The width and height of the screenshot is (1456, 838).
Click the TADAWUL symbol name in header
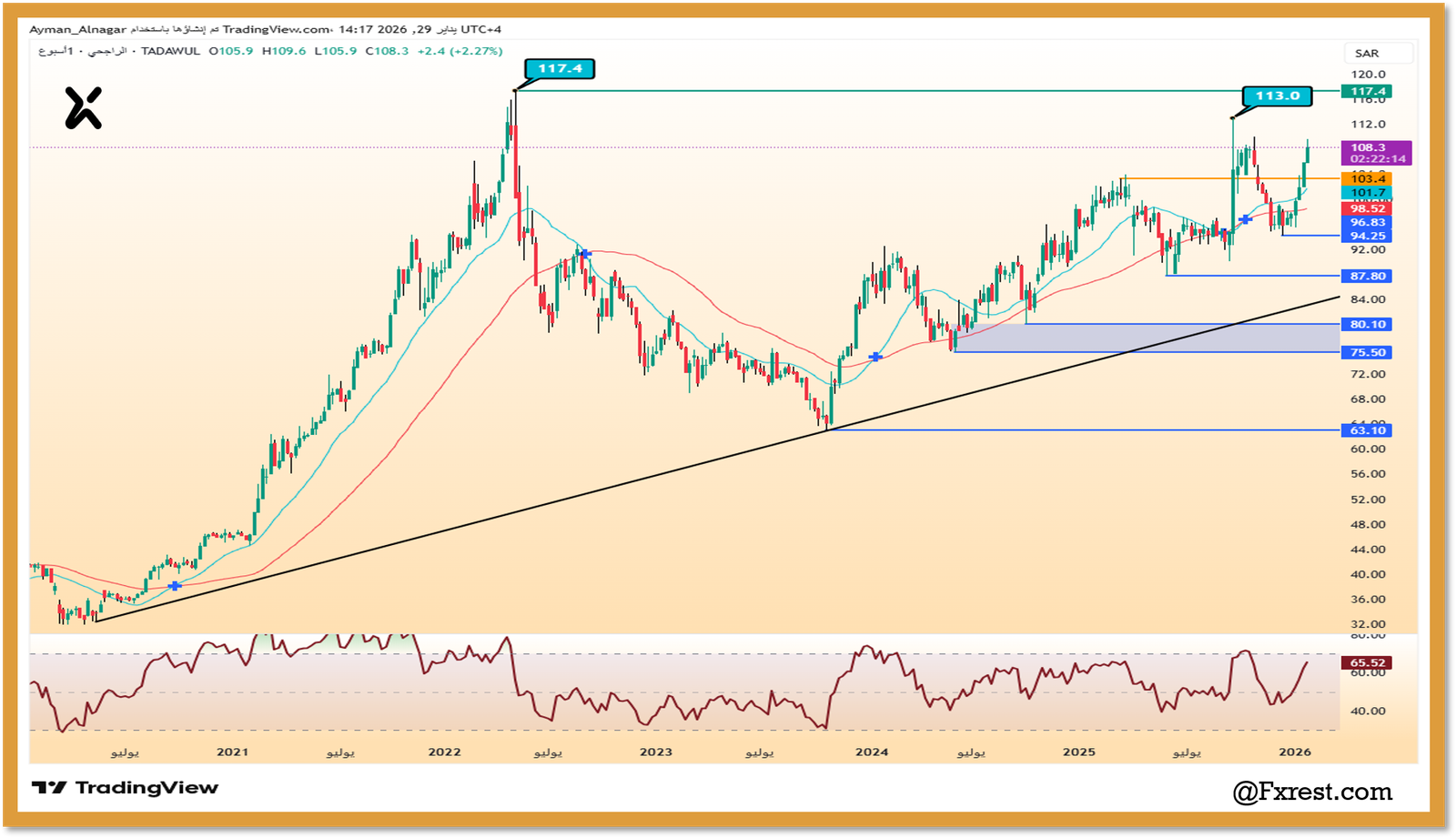[170, 51]
